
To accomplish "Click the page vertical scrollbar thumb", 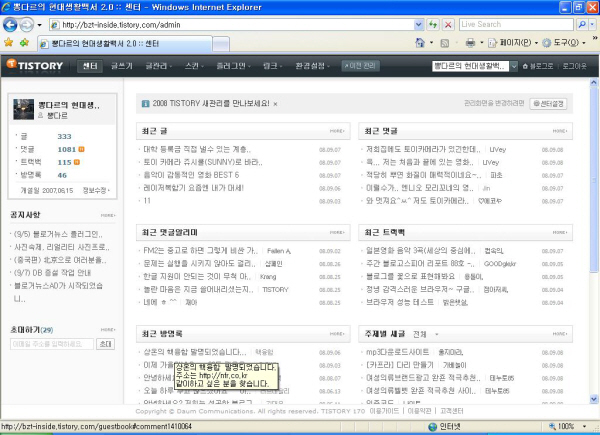I will pyautogui.click(x=593, y=180).
